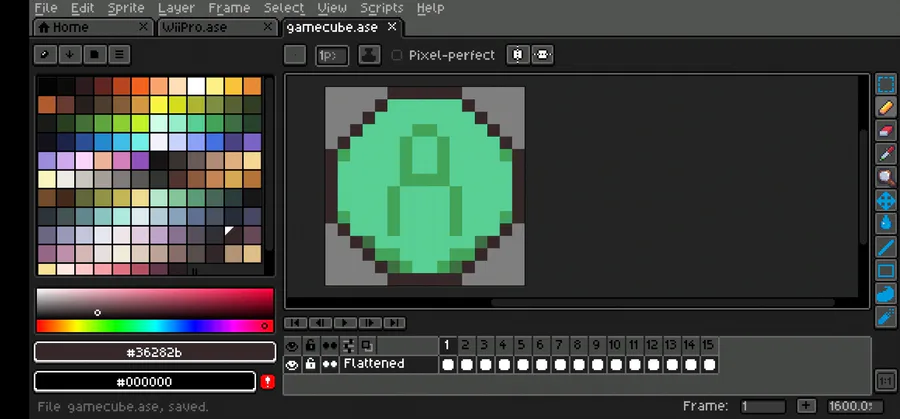Click the plus new frame button
900x419 pixels.
coord(806,406)
